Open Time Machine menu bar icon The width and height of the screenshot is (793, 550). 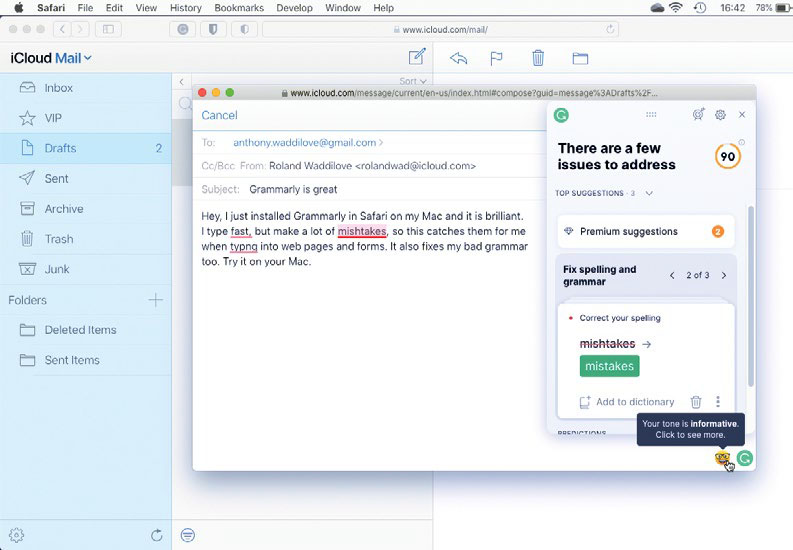(700, 8)
